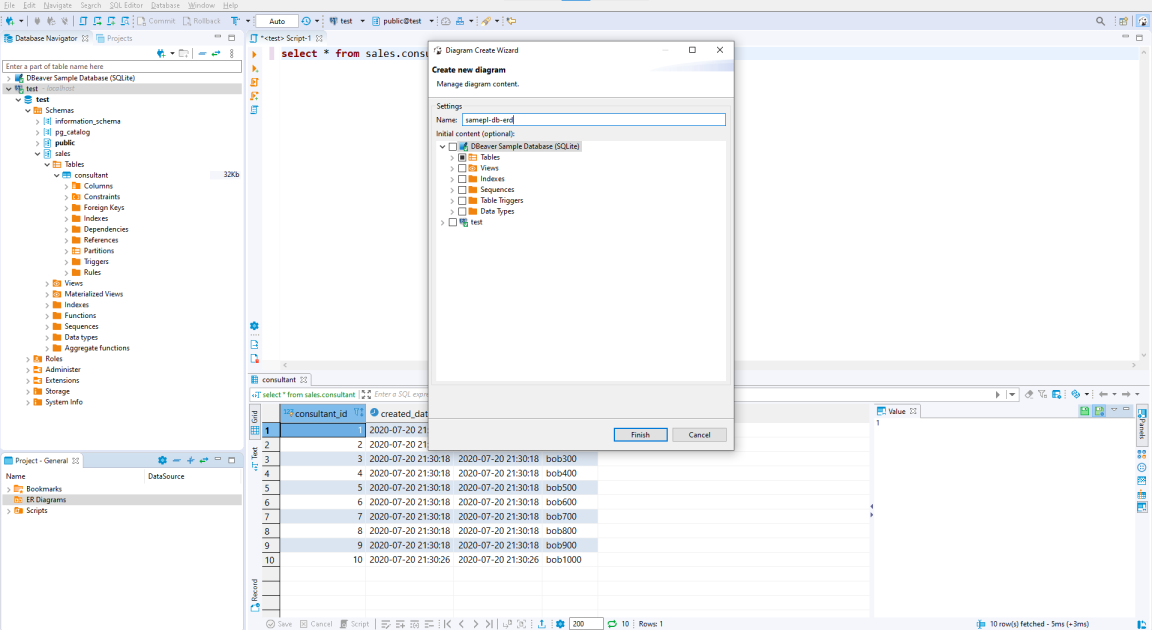Check the Sequences checkbox in wizard
This screenshot has height=630, width=1152.
point(462,190)
